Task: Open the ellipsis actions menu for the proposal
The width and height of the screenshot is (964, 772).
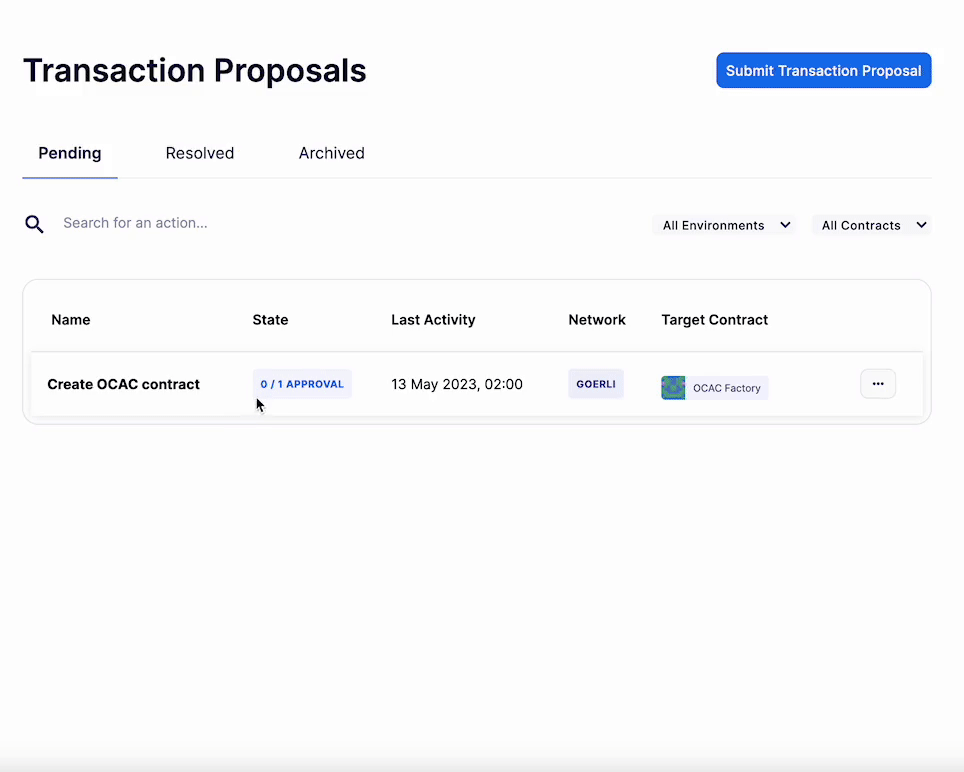Action: pos(878,383)
